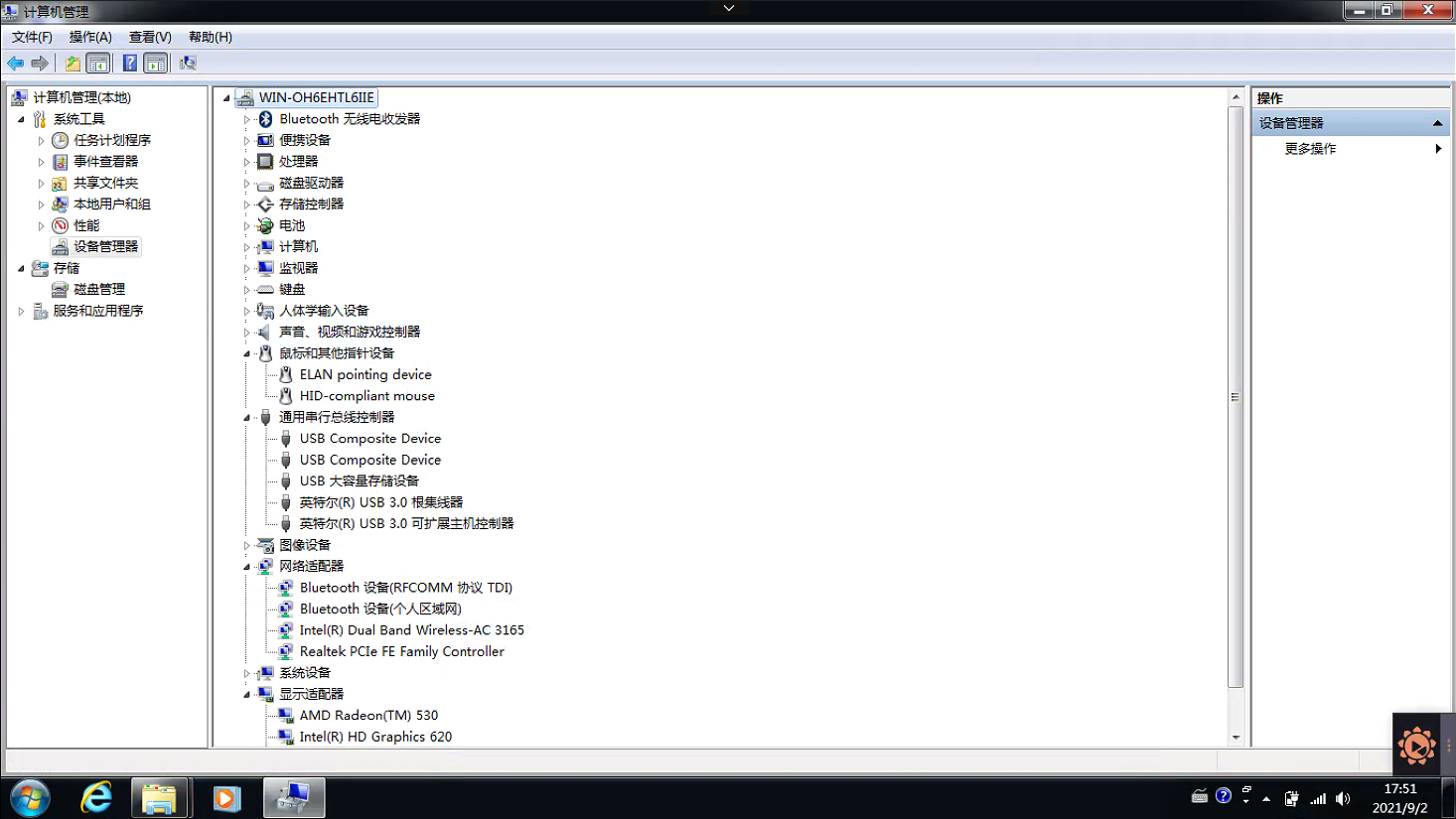Image resolution: width=1456 pixels, height=819 pixels.
Task: Select 设备管理器 in the left tree
Action: click(x=105, y=247)
